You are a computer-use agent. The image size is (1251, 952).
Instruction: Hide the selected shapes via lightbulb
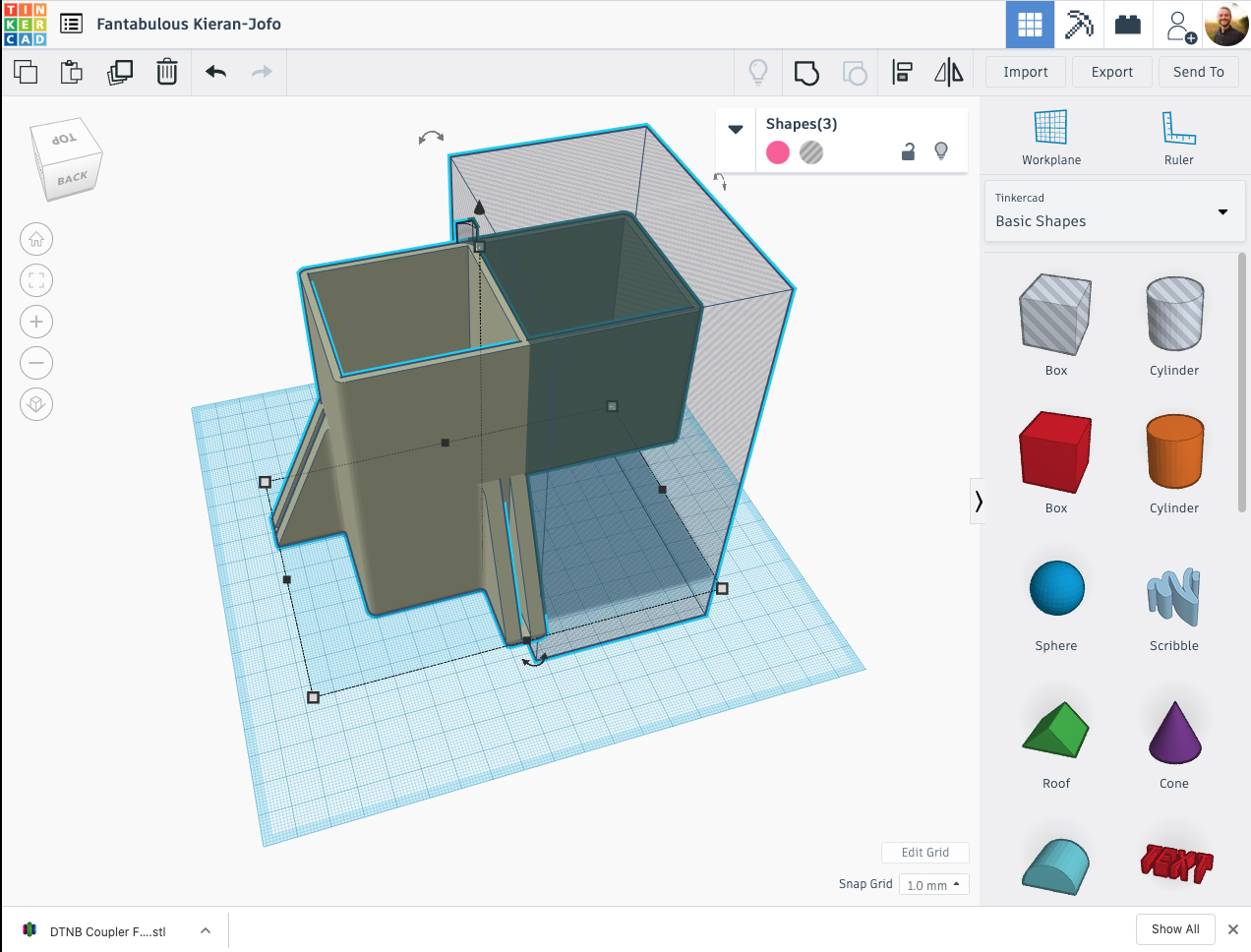941,151
